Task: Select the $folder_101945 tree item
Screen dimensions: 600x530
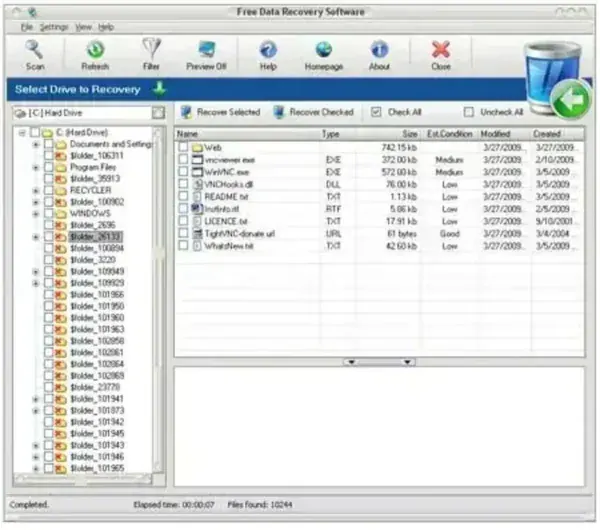Action: pyautogui.click(x=97, y=433)
